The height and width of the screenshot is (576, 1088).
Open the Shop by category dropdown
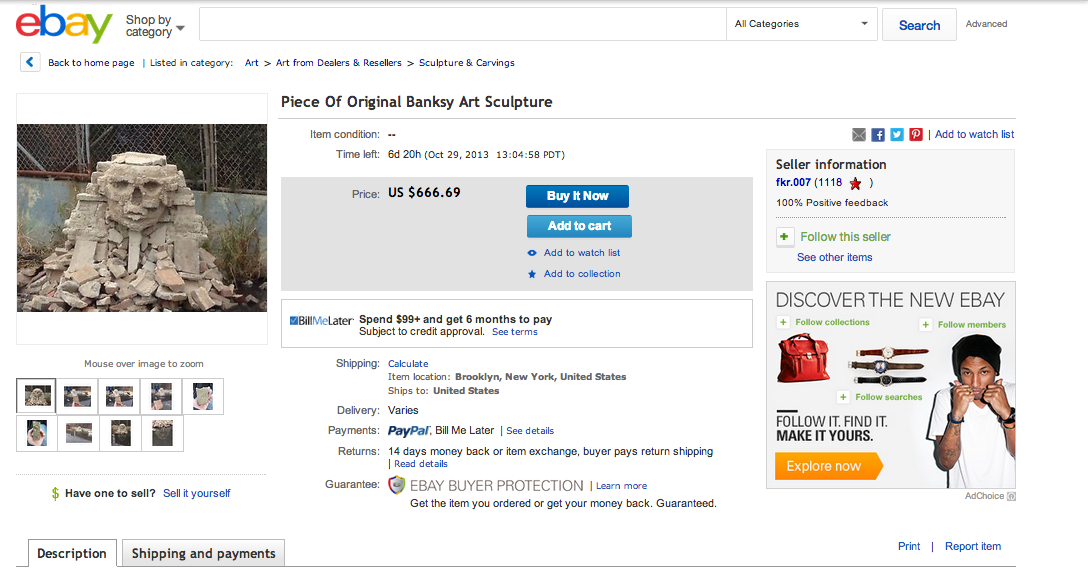(155, 26)
